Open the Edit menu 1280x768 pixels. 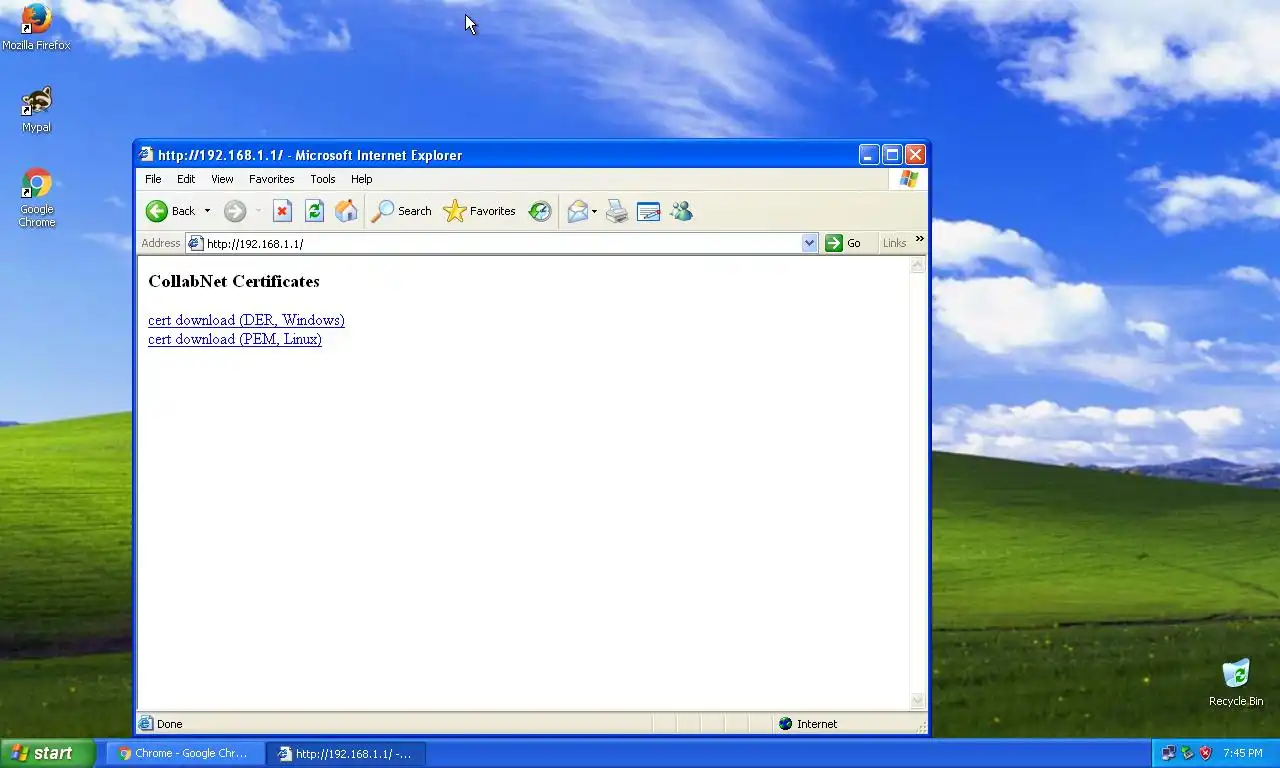[186, 179]
